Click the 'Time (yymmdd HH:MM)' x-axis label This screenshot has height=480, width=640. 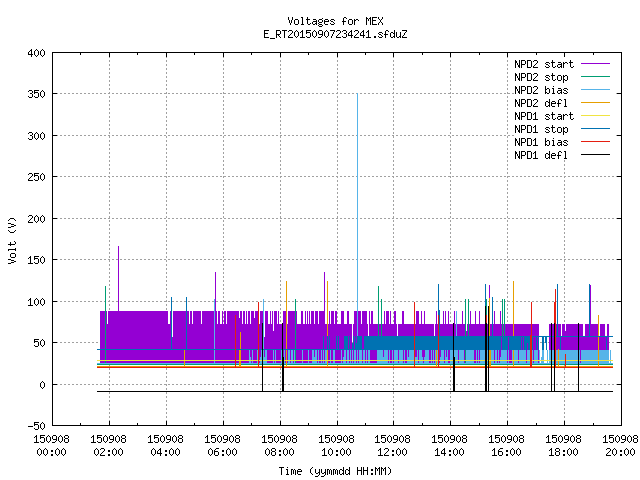(335, 471)
